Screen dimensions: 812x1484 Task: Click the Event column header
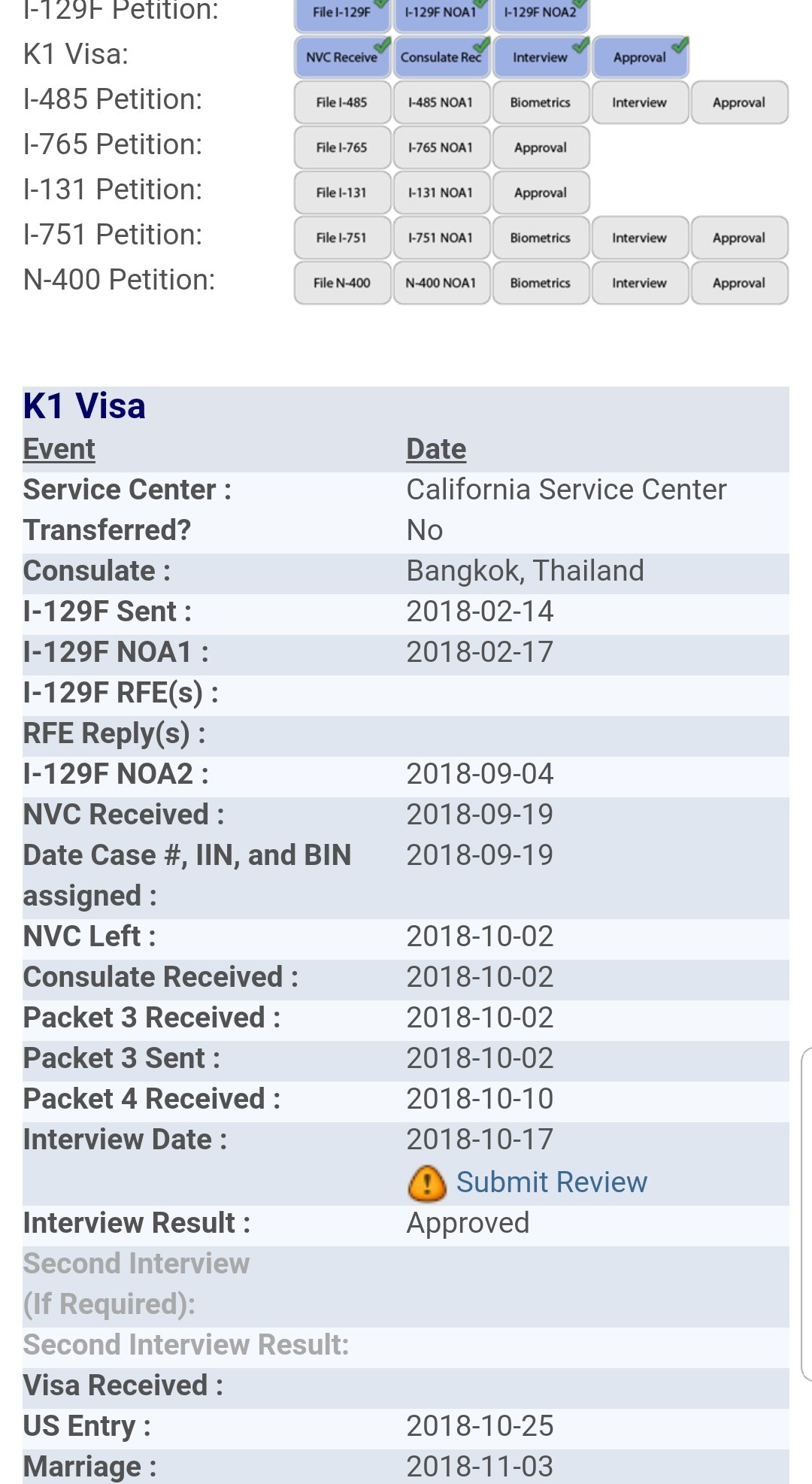[59, 449]
